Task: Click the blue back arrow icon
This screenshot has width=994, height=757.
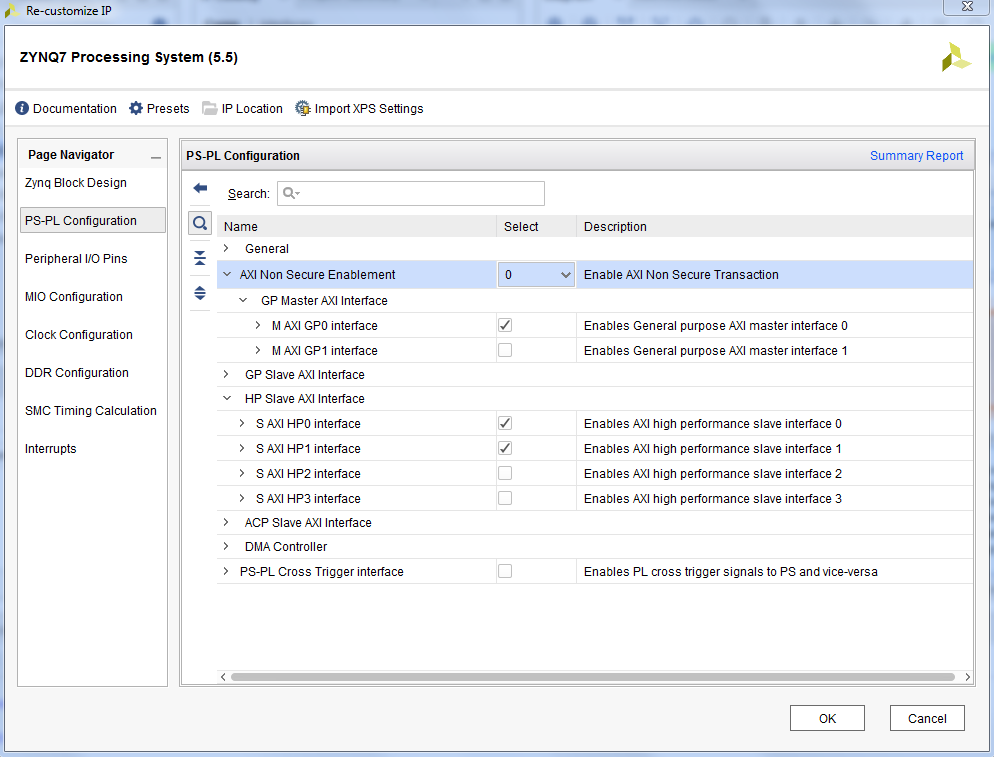Action: coord(200,188)
